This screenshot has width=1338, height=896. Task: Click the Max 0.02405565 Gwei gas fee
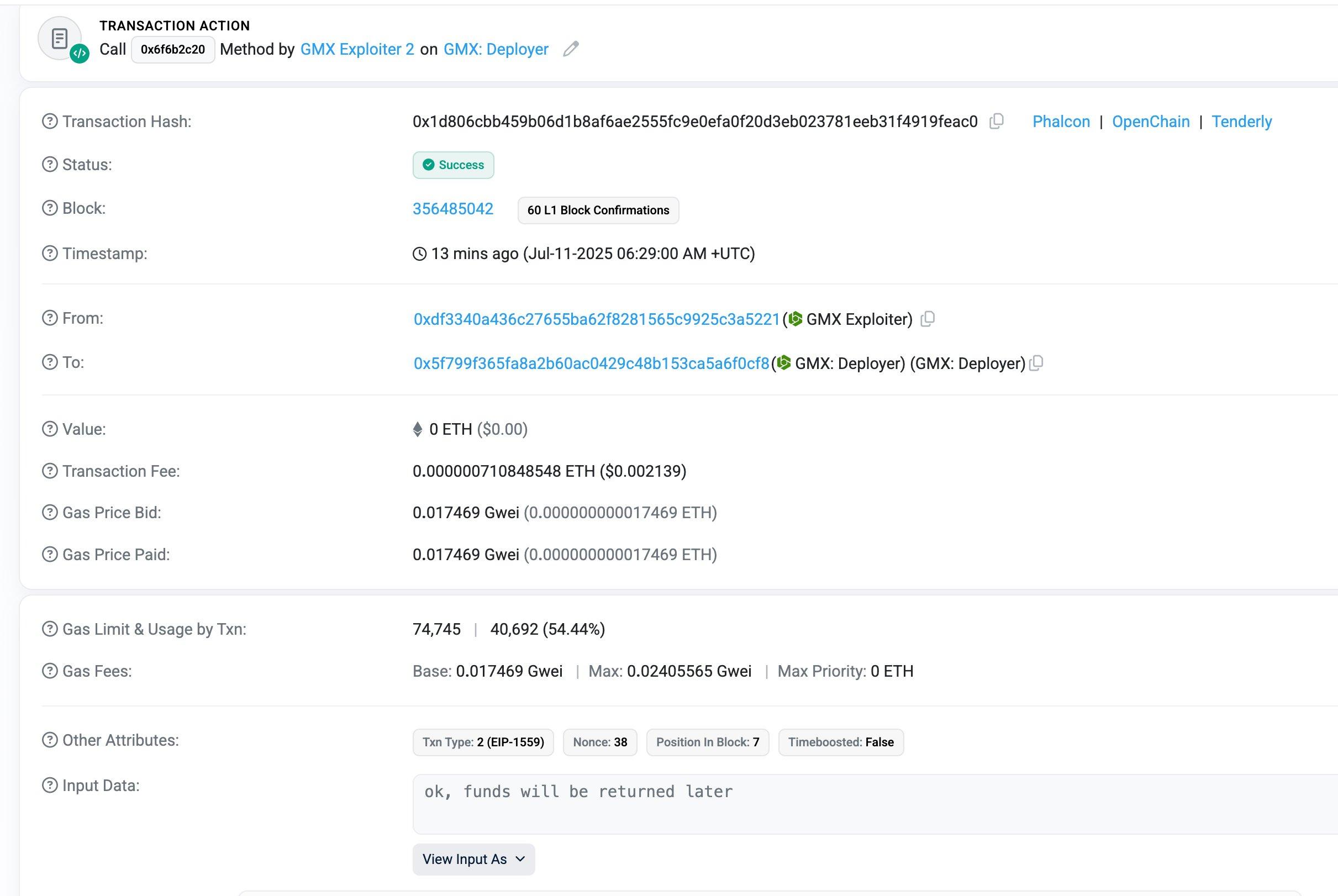[x=670, y=671]
